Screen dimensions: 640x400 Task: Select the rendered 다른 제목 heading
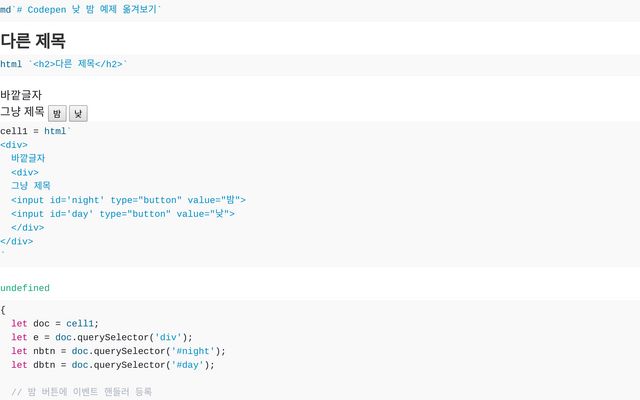(33, 41)
